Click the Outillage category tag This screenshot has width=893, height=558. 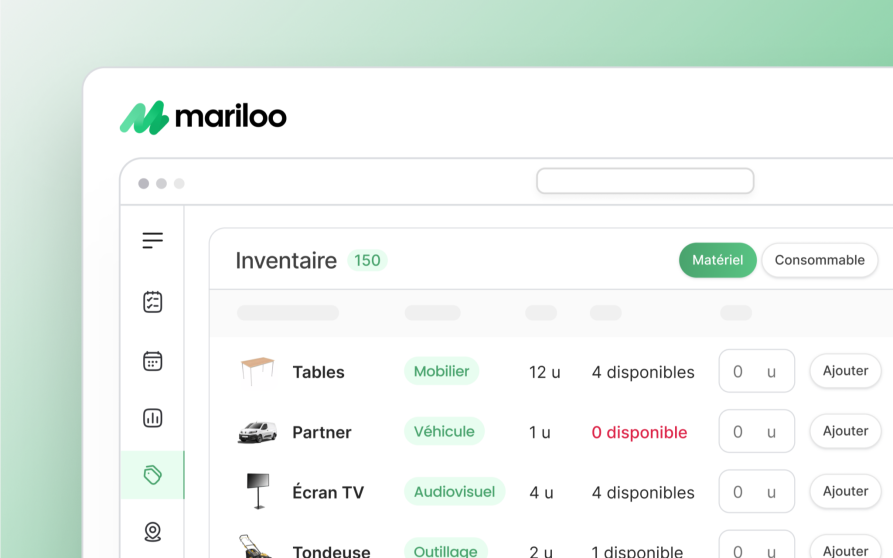pyautogui.click(x=446, y=549)
